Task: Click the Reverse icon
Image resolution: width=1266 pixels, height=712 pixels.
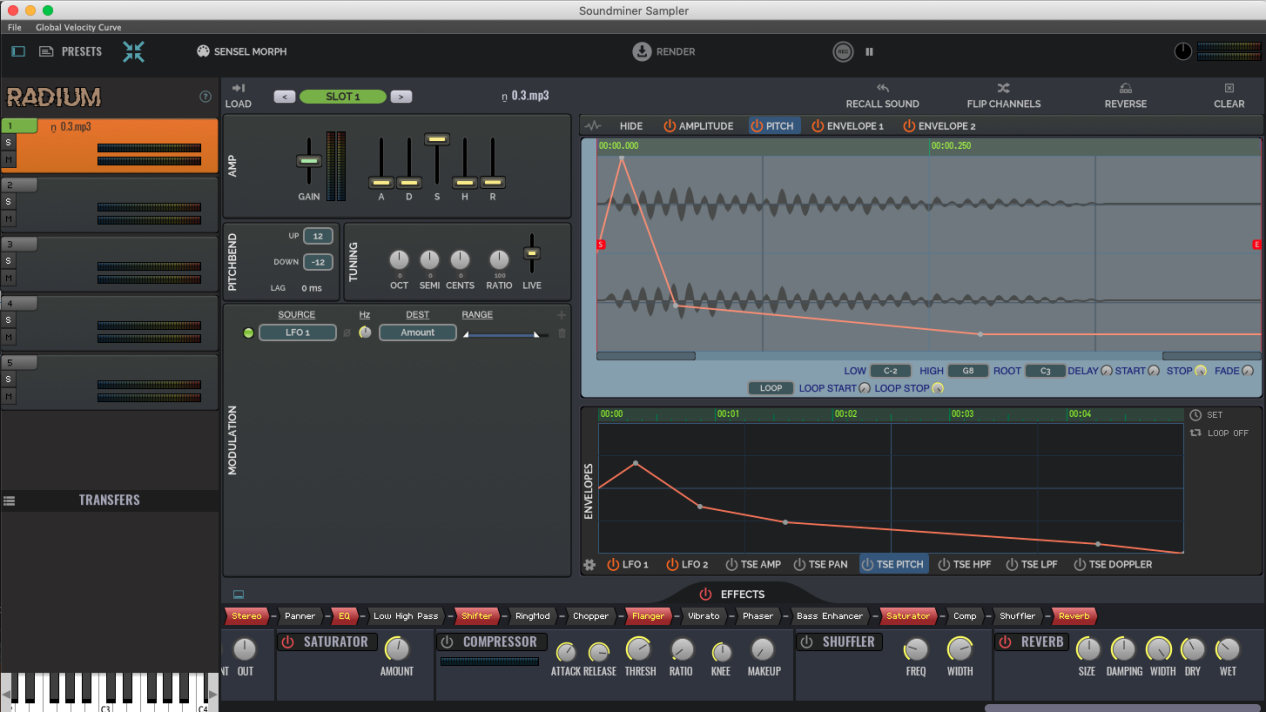Action: tap(1125, 88)
